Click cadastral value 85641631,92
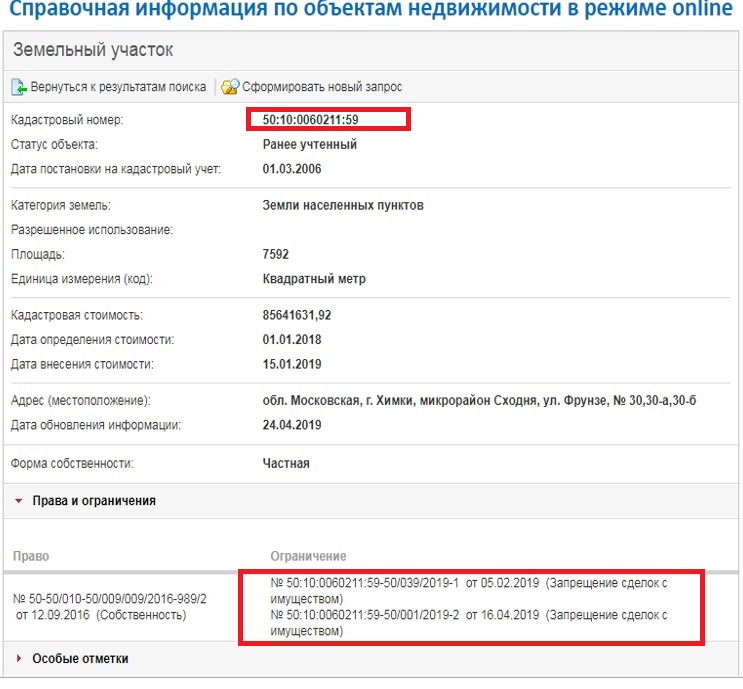The width and height of the screenshot is (743, 689). coord(310,316)
